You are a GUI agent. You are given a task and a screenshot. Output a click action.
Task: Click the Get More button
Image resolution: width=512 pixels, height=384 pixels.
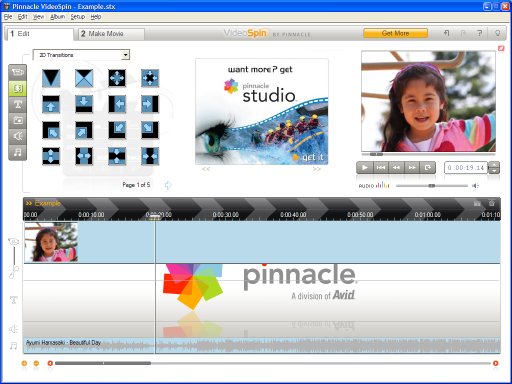click(395, 33)
